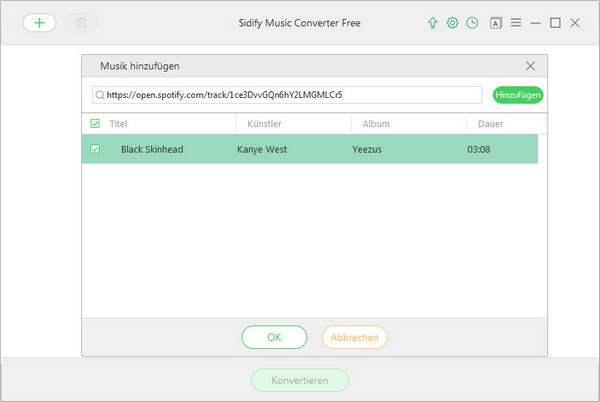The image size is (600, 402).
Task: Maximize the Sidify window
Action: click(555, 23)
